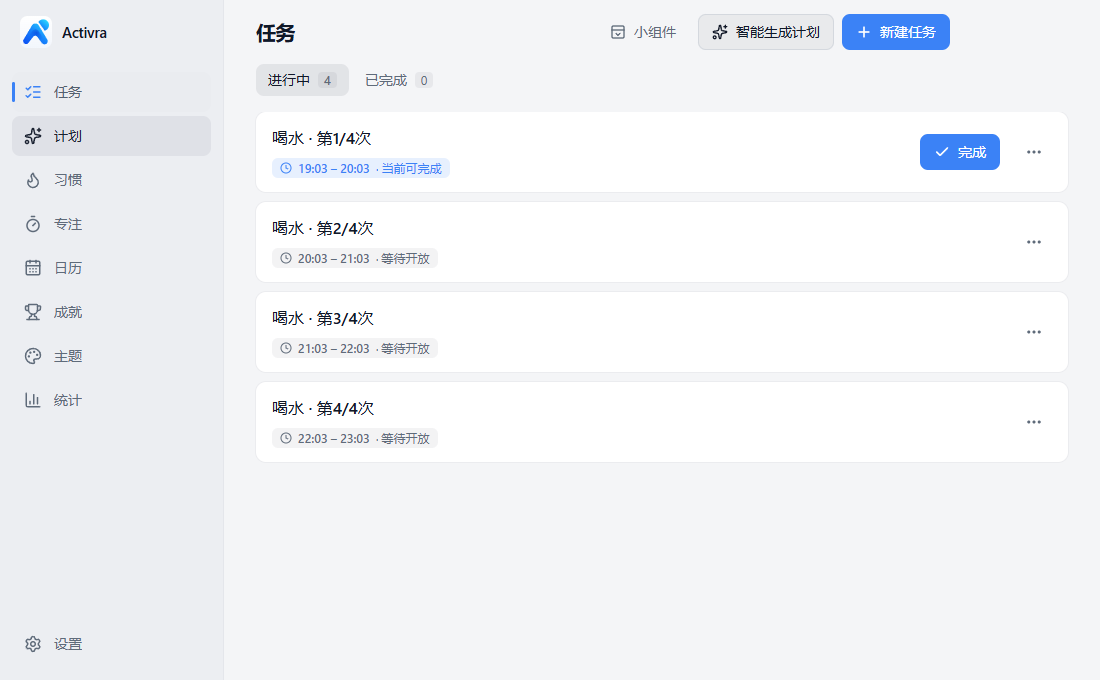This screenshot has height=680, width=1100.
Task: Select the 喝水 · 第4/4次 task title
Action: (323, 408)
